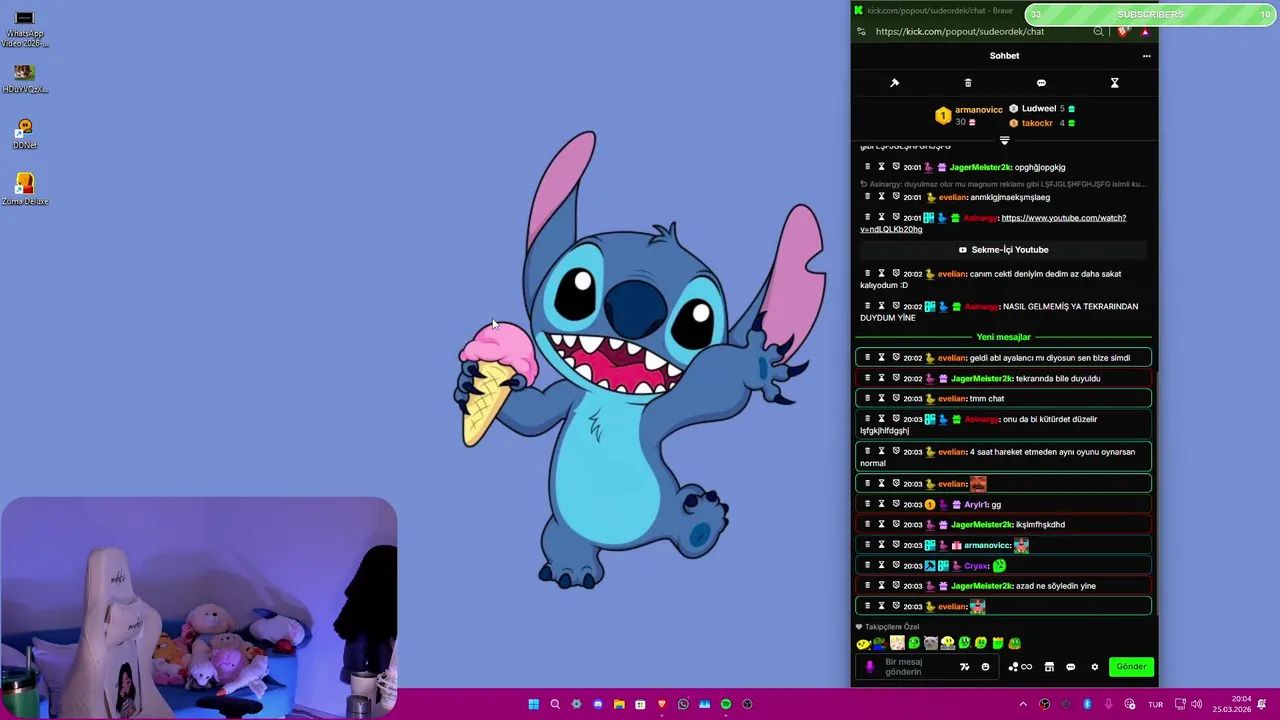This screenshot has width=1280, height=720.
Task: Click the trash can icon in chat header
Action: [968, 83]
